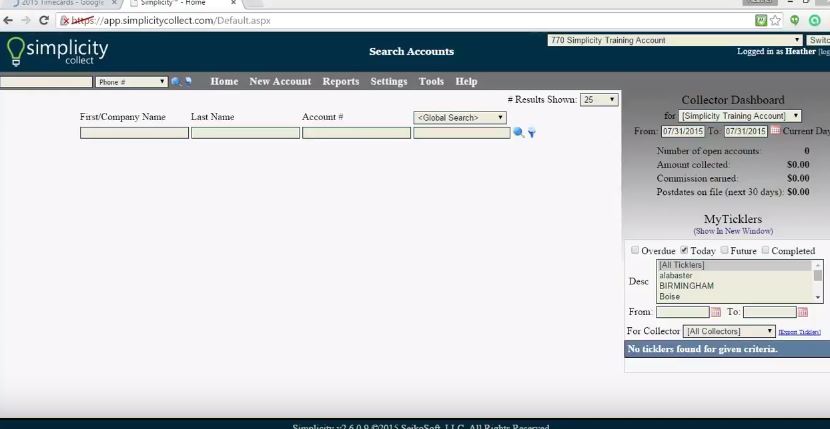Image resolution: width=830 pixels, height=429 pixels.
Task: Open the Phone # search type dropdown
Action: [131, 82]
